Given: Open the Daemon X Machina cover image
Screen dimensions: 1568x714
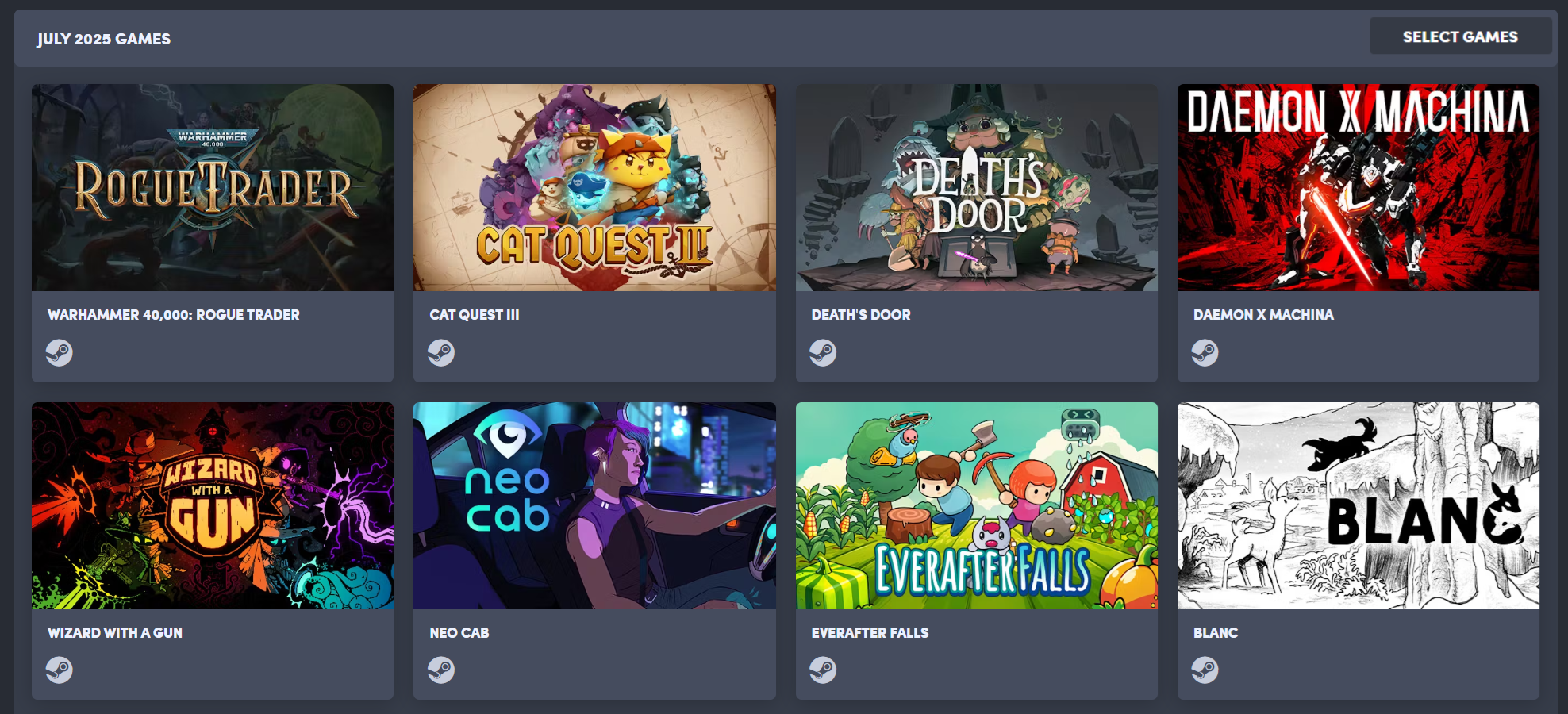Looking at the screenshot, I should click(1359, 187).
